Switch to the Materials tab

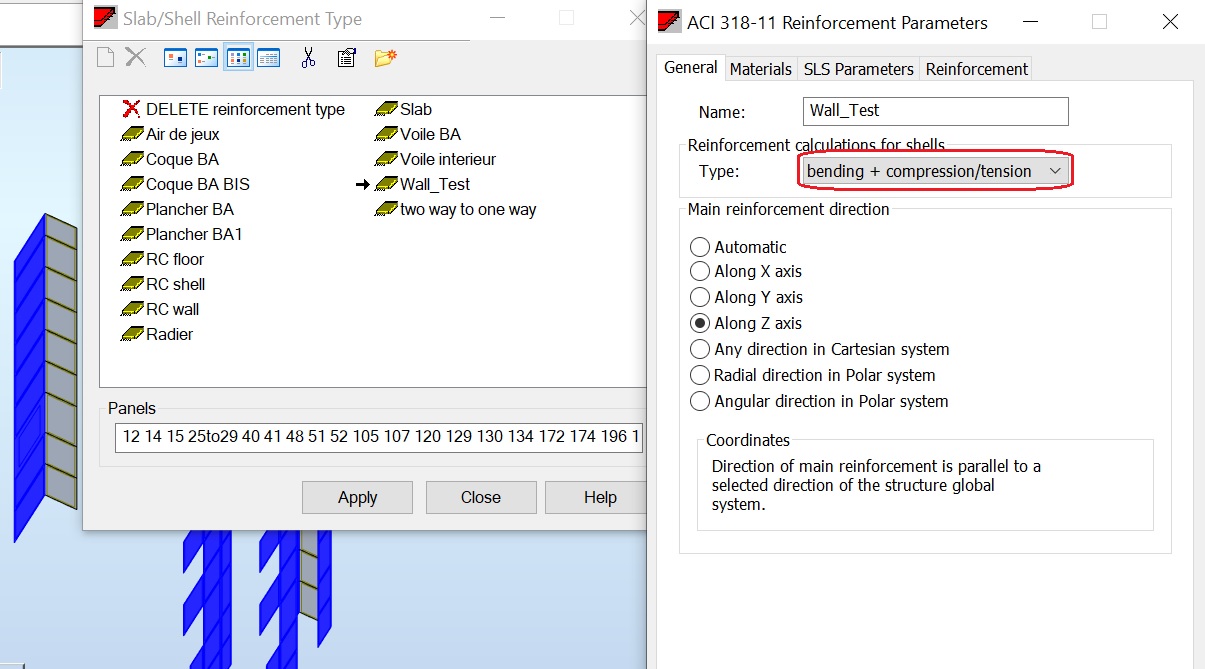pyautogui.click(x=761, y=68)
